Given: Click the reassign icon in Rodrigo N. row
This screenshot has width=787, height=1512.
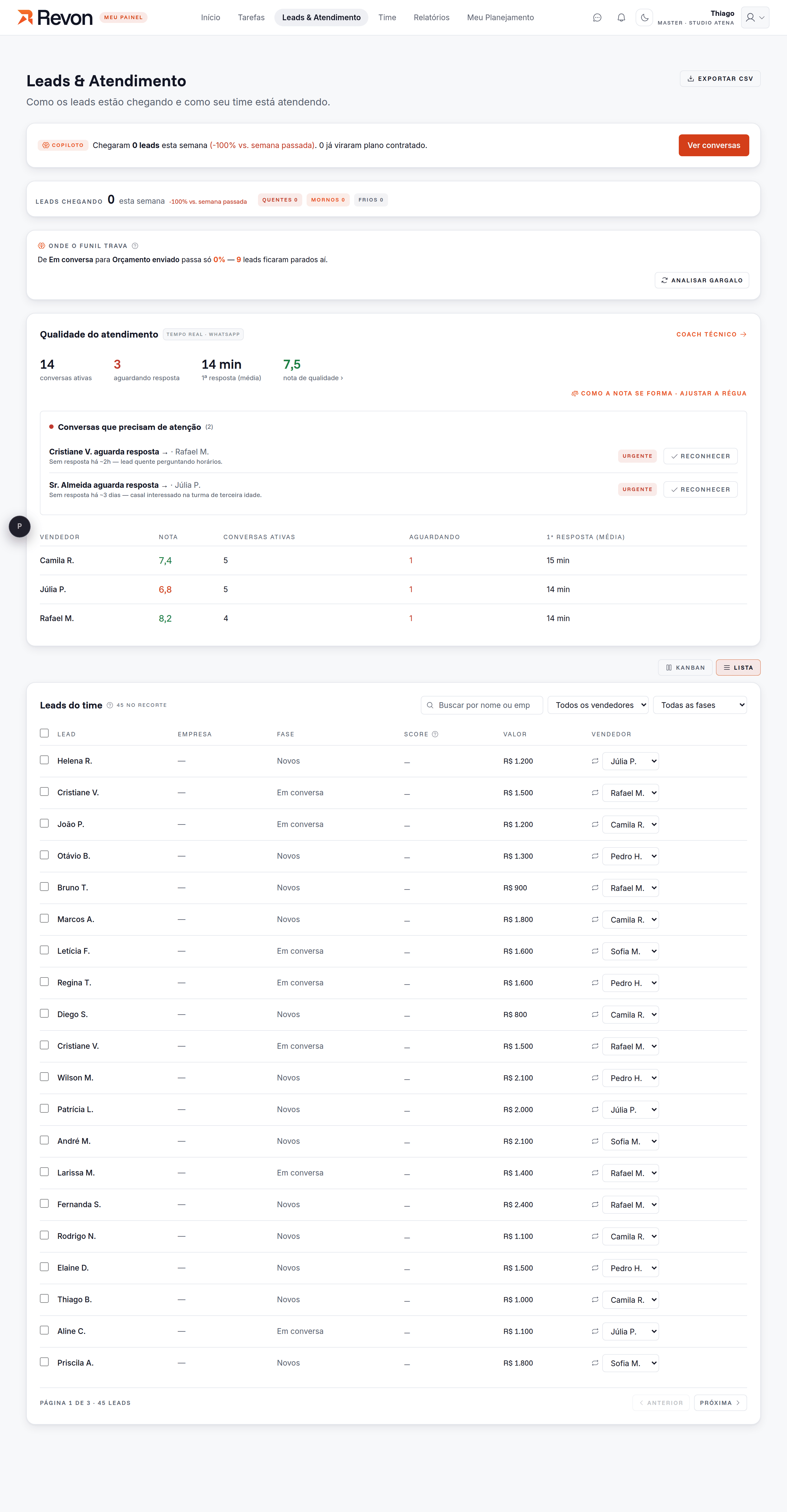Looking at the screenshot, I should pyautogui.click(x=595, y=1237).
